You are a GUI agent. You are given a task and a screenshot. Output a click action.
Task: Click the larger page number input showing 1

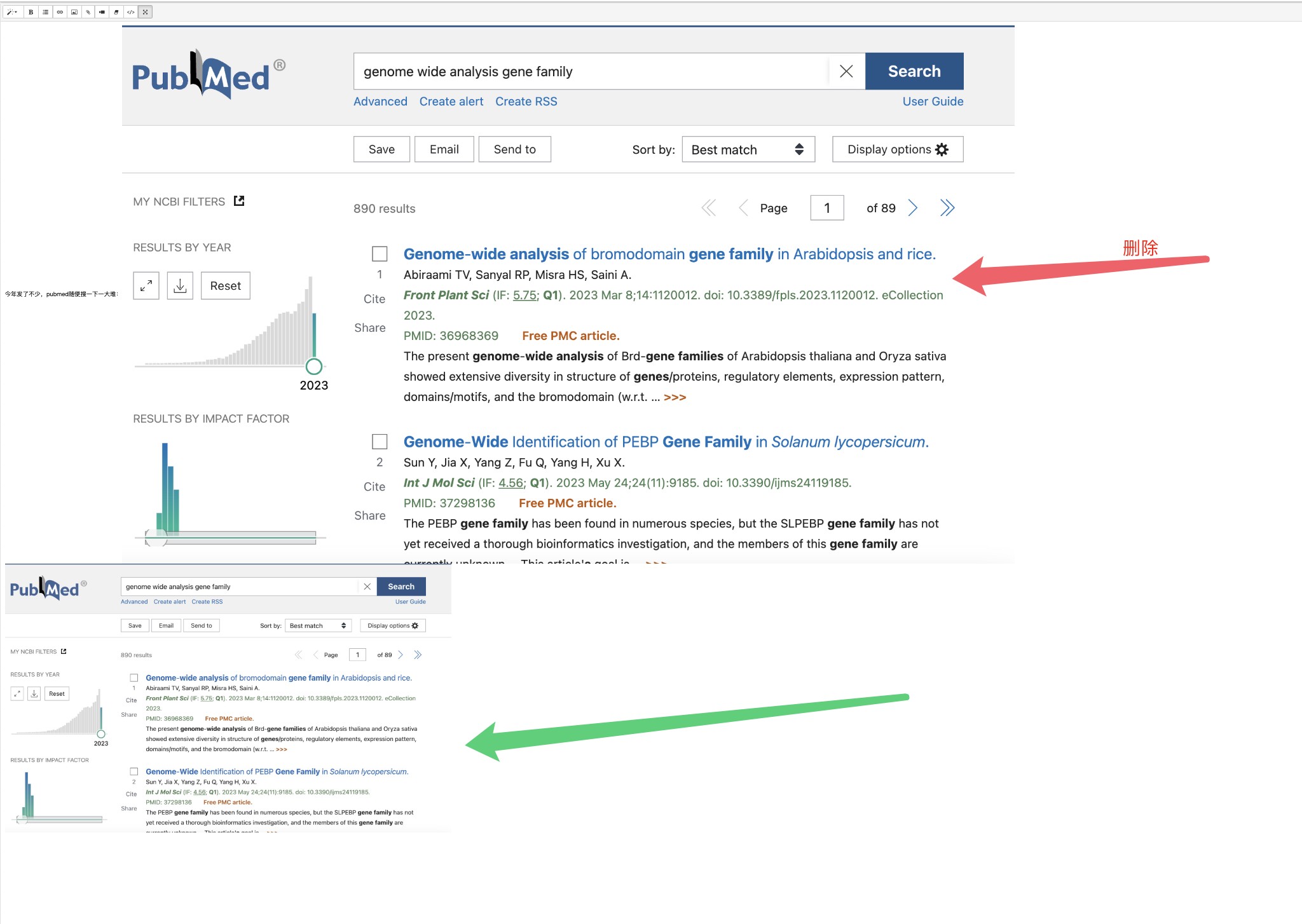827,208
